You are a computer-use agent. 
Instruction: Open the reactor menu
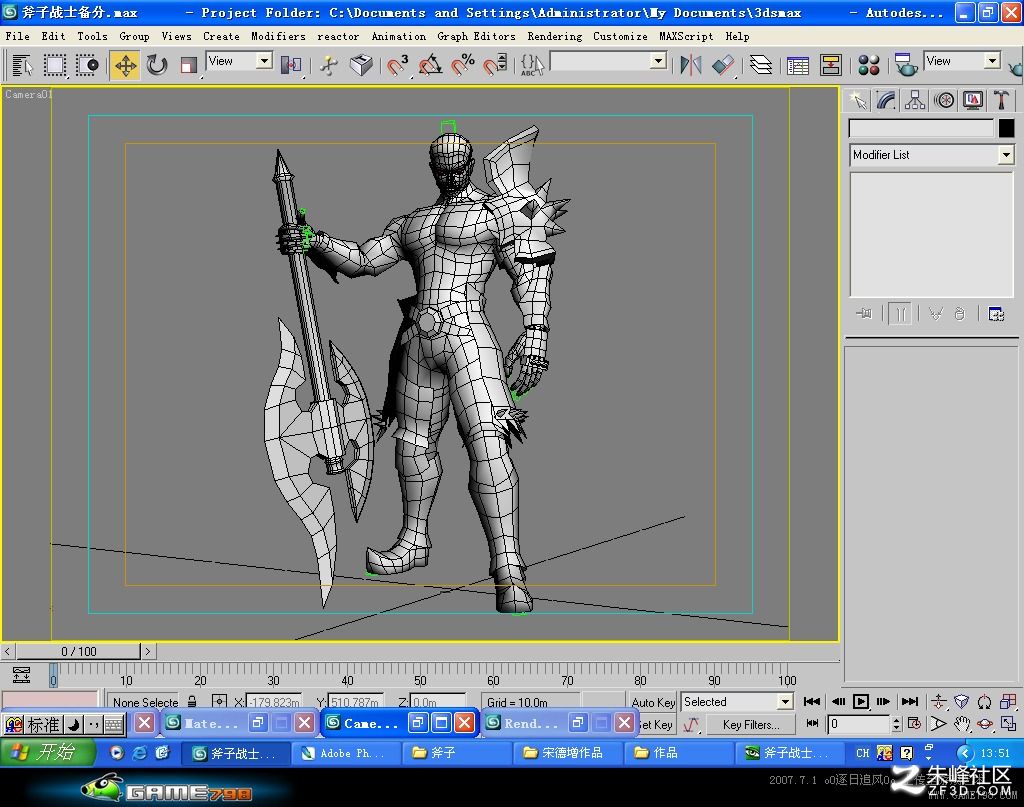tap(338, 37)
